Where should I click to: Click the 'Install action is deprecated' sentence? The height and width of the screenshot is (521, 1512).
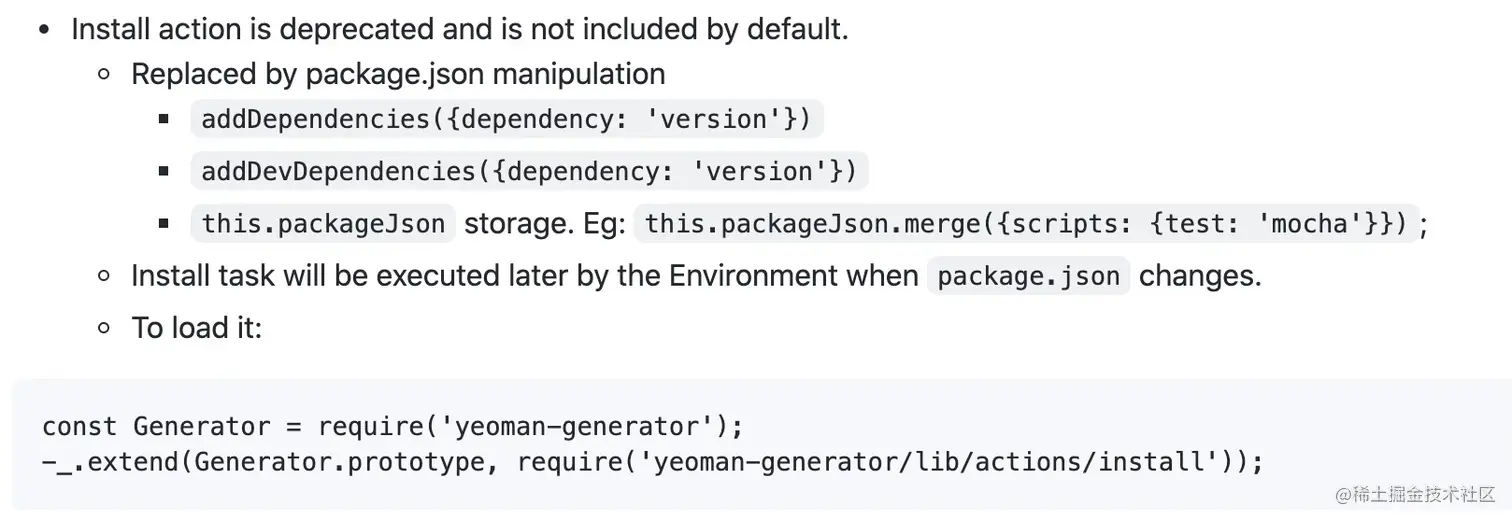460,29
